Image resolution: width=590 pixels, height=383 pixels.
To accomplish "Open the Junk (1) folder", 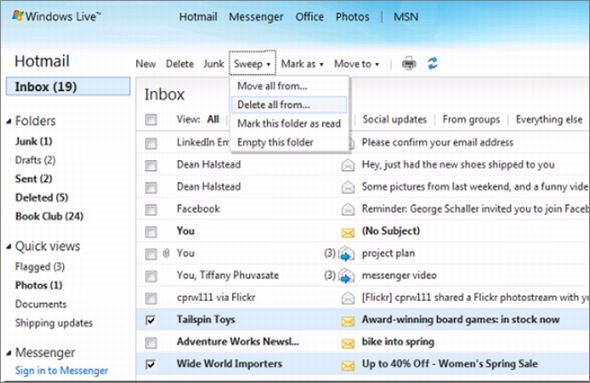I will (33, 141).
